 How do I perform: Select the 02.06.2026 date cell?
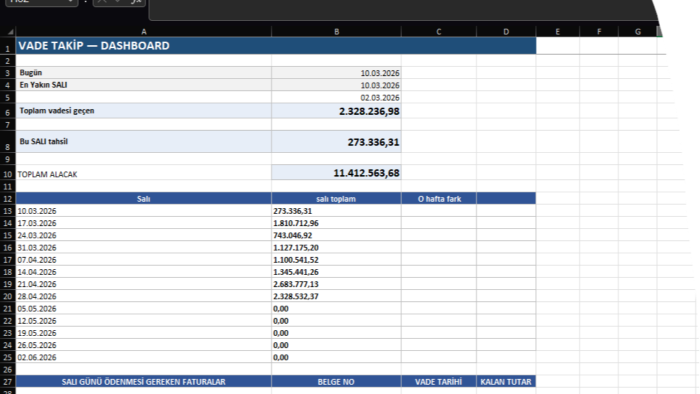(x=144, y=357)
